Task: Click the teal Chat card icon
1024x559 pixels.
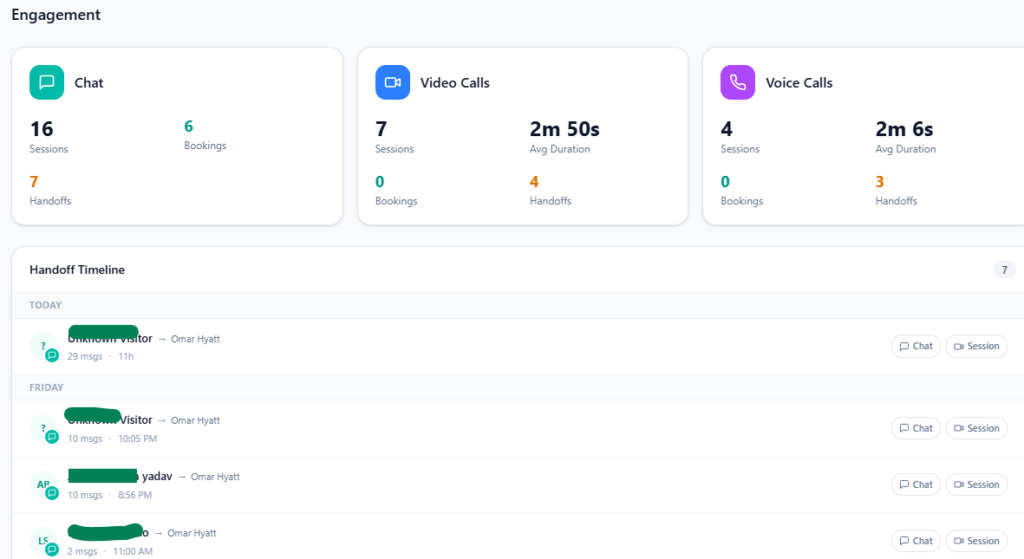Action: click(x=47, y=82)
